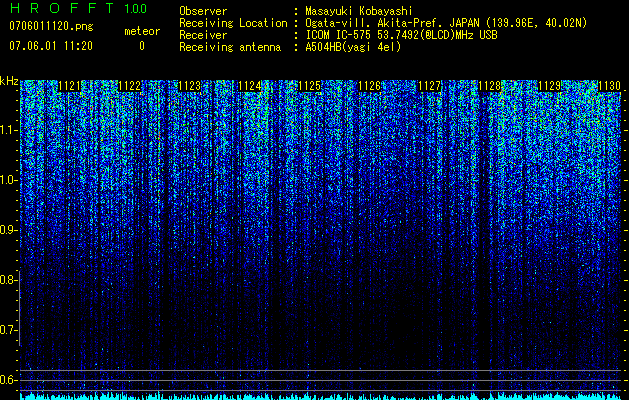Click the Ogata-vill. Akita-Pref. JAPAN location text
This screenshot has width=629, height=400.
(x=445, y=23)
